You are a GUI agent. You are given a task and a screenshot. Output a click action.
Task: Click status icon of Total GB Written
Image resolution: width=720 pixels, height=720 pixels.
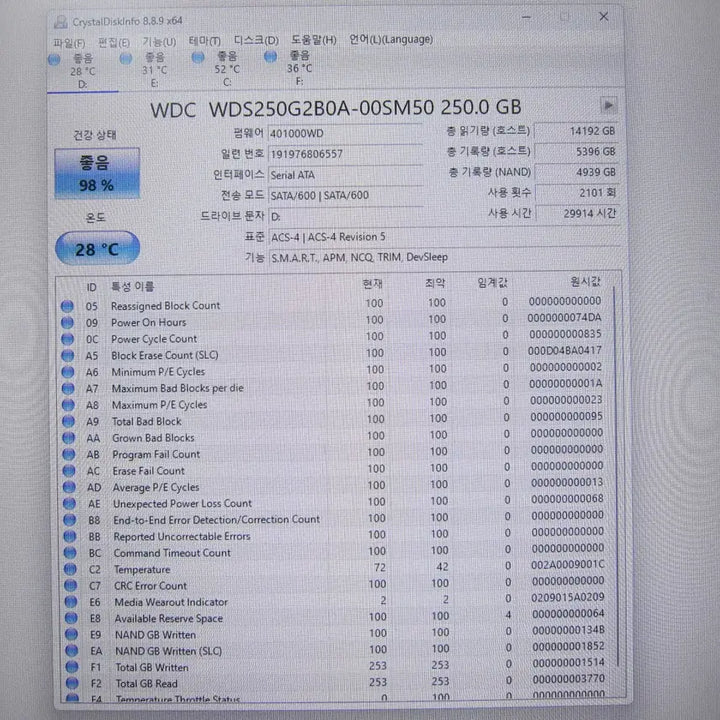[x=72, y=668]
